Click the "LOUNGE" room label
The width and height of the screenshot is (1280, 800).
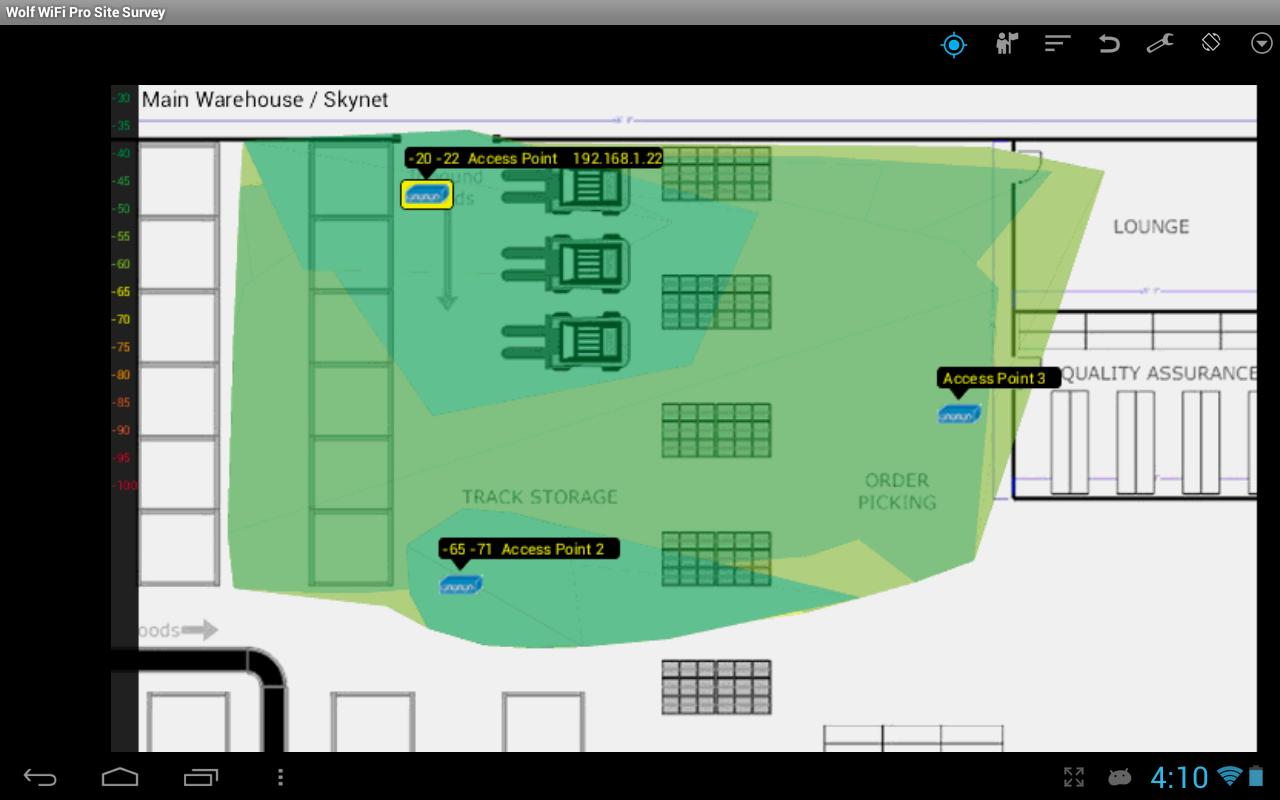coord(1151,227)
